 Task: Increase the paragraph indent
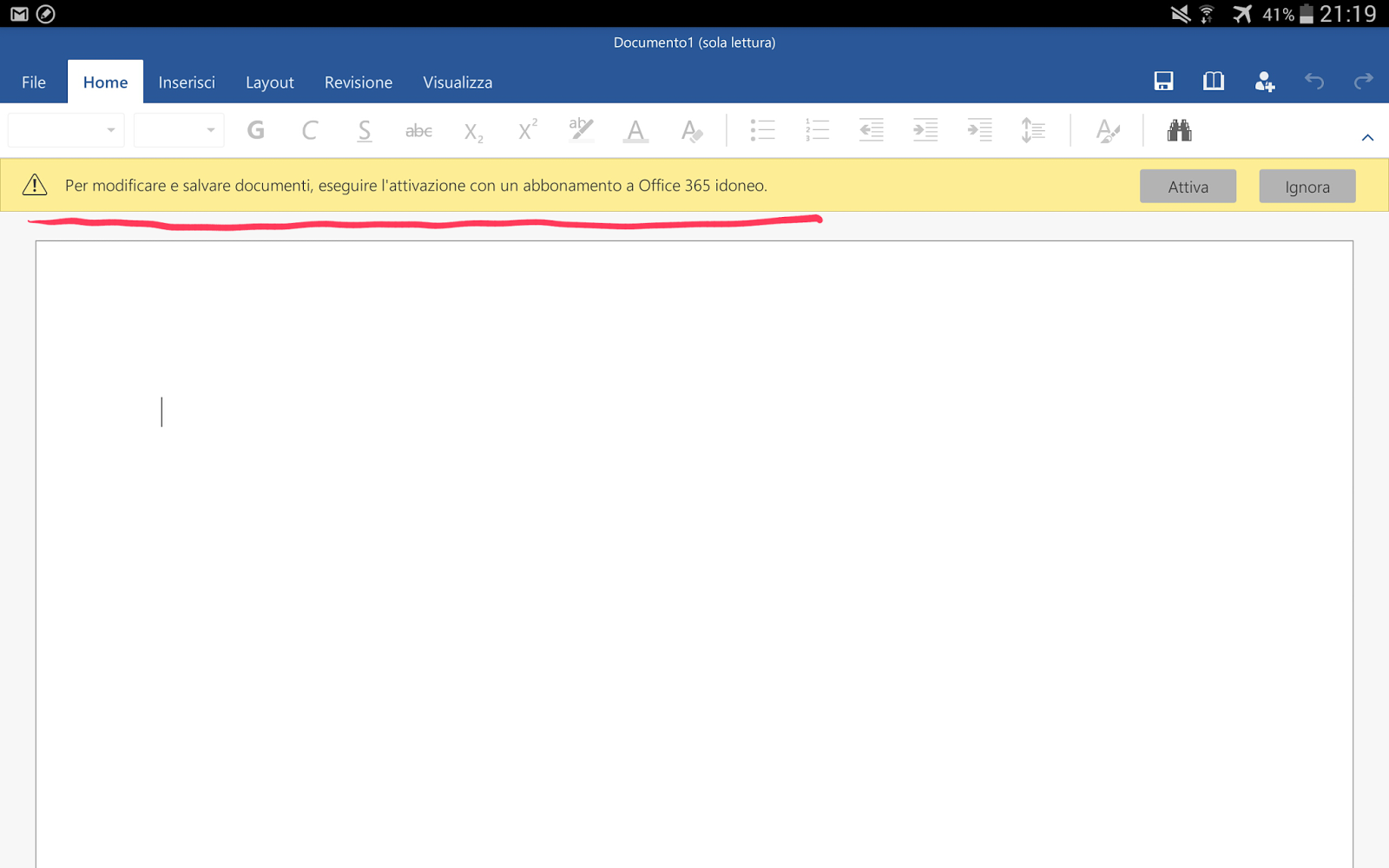click(x=925, y=130)
